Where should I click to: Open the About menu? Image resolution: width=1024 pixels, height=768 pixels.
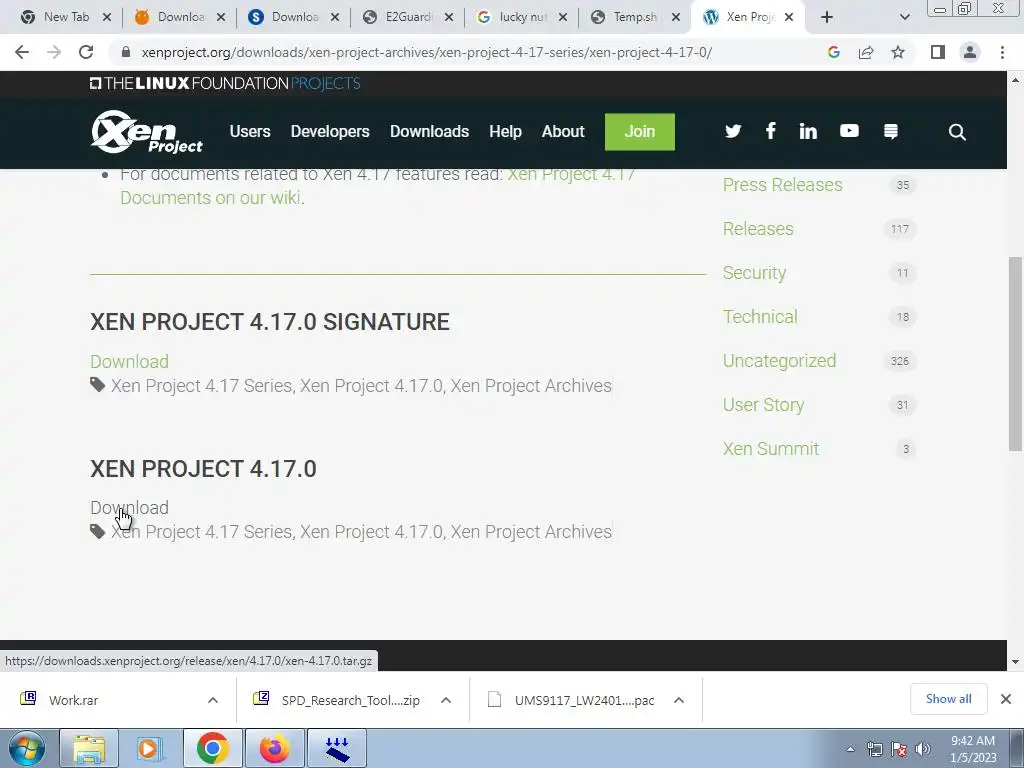coord(563,131)
